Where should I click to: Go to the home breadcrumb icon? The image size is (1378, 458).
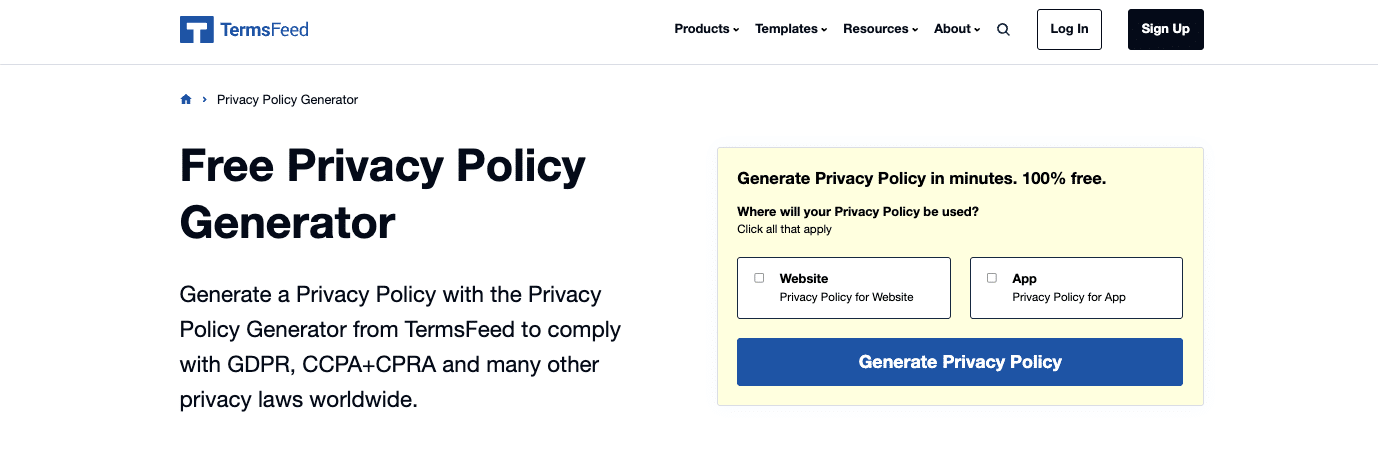pyautogui.click(x=186, y=100)
